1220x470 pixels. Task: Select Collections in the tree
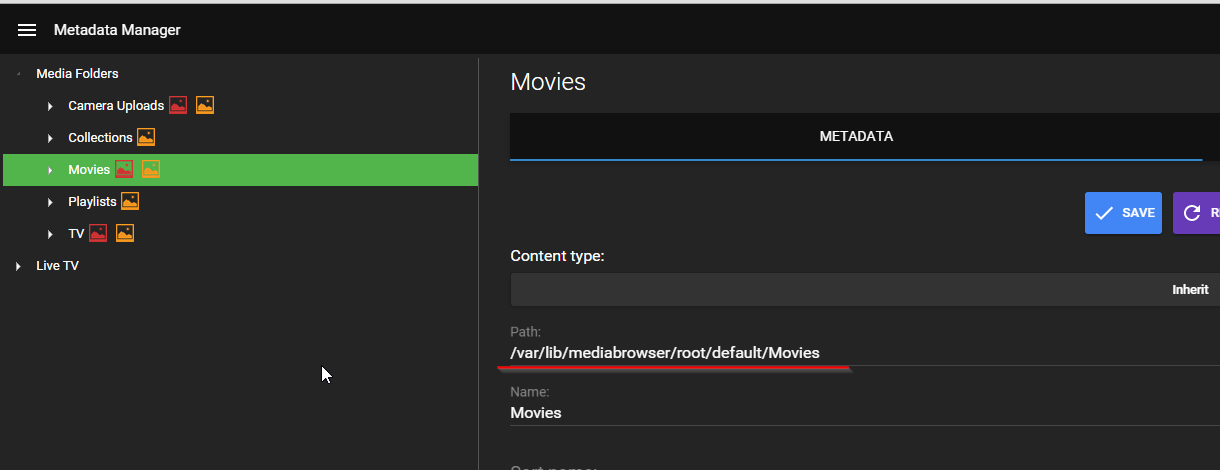coord(100,137)
